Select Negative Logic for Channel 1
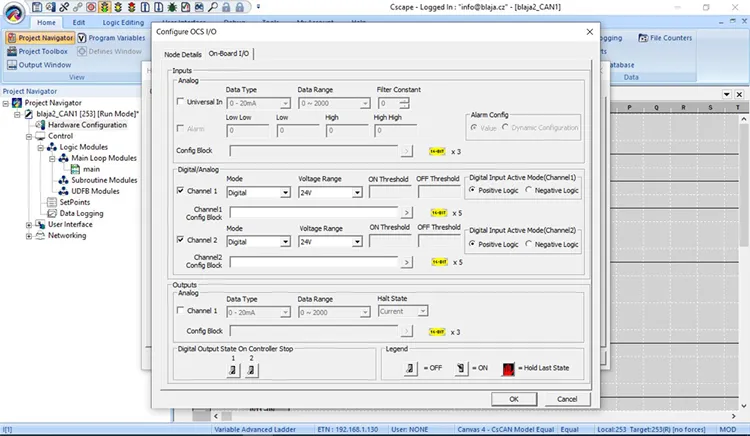 pyautogui.click(x=528, y=190)
